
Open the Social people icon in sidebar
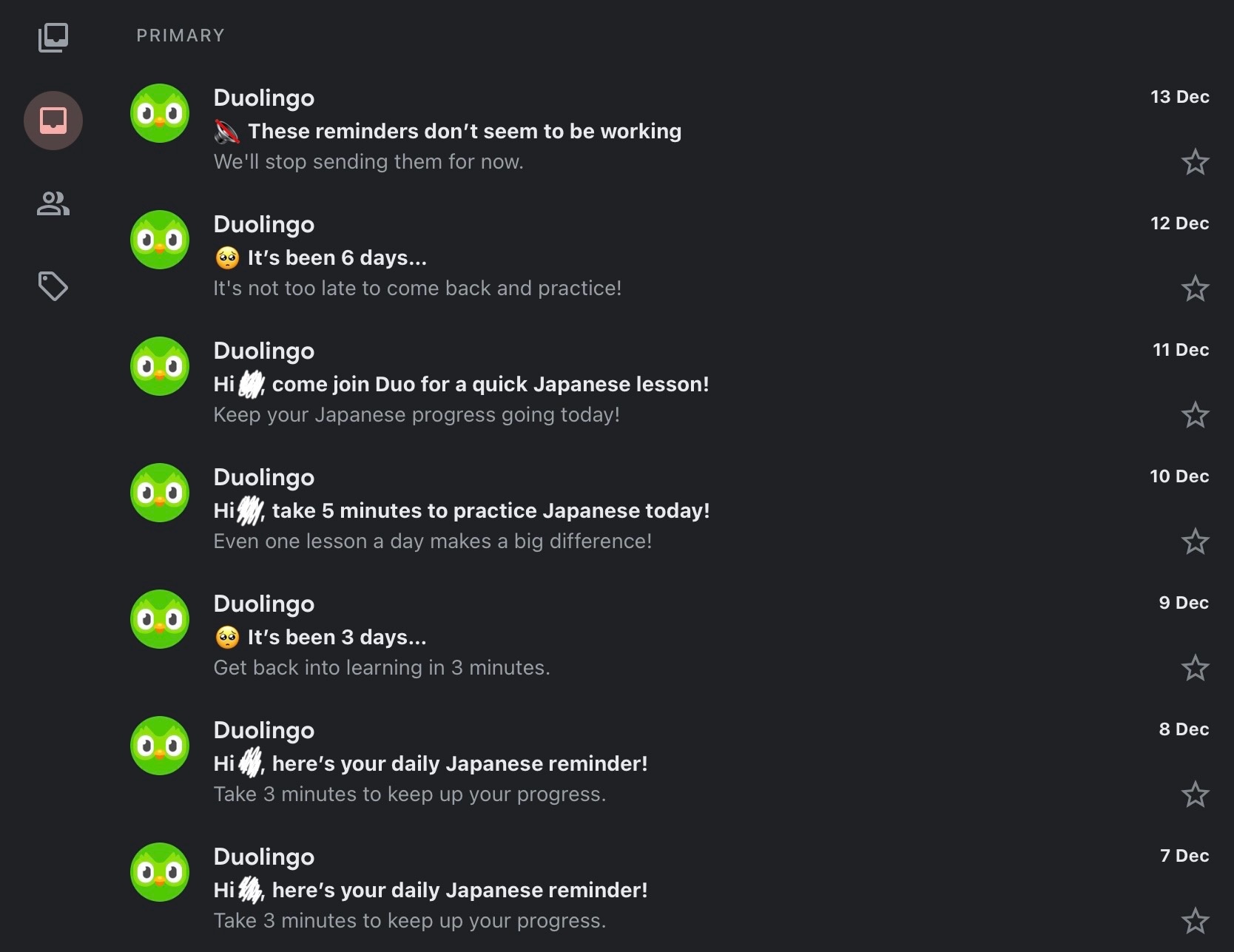point(53,203)
